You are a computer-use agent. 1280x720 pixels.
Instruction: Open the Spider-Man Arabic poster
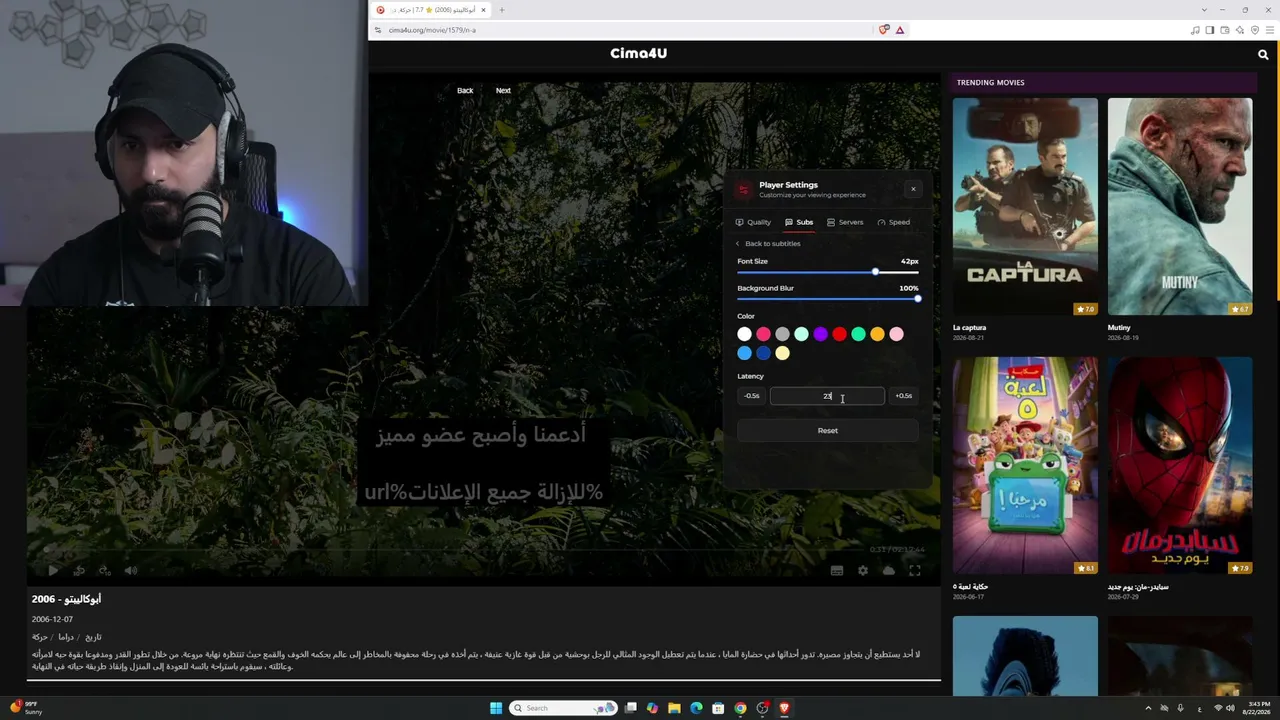[1180, 465]
